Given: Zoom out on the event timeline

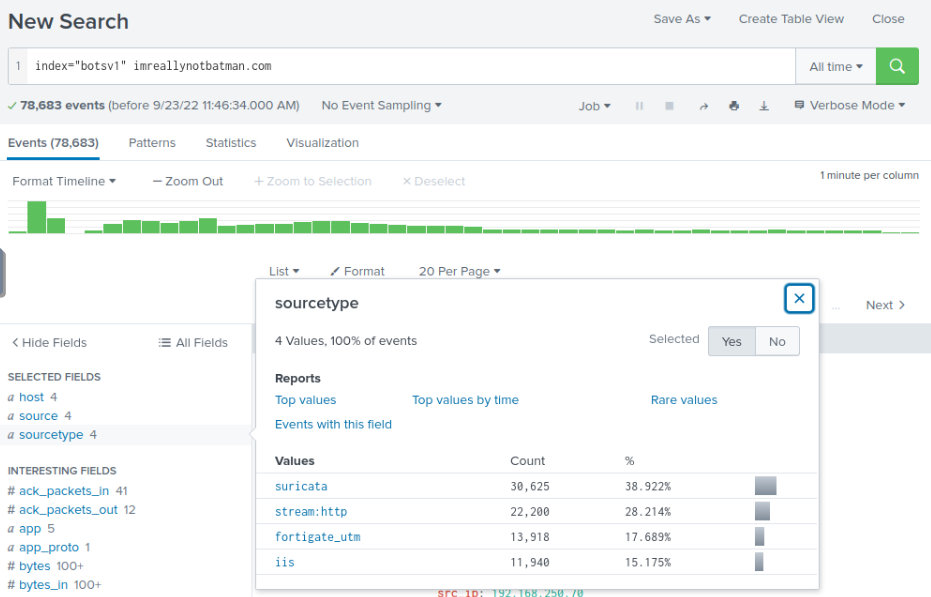Looking at the screenshot, I should (x=186, y=181).
